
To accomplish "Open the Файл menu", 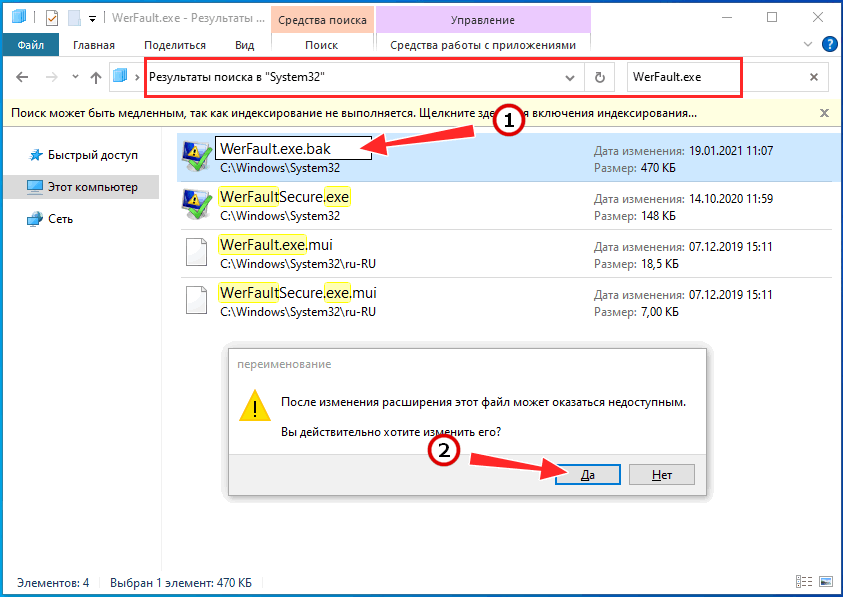I will tap(31, 45).
